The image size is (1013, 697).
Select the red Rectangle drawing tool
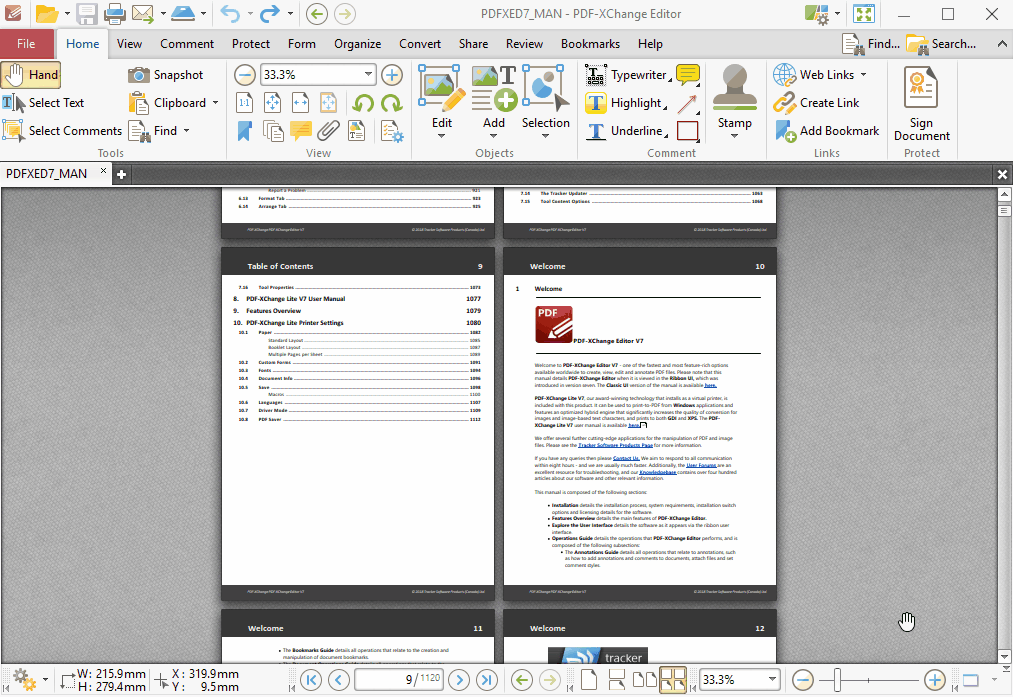(687, 130)
